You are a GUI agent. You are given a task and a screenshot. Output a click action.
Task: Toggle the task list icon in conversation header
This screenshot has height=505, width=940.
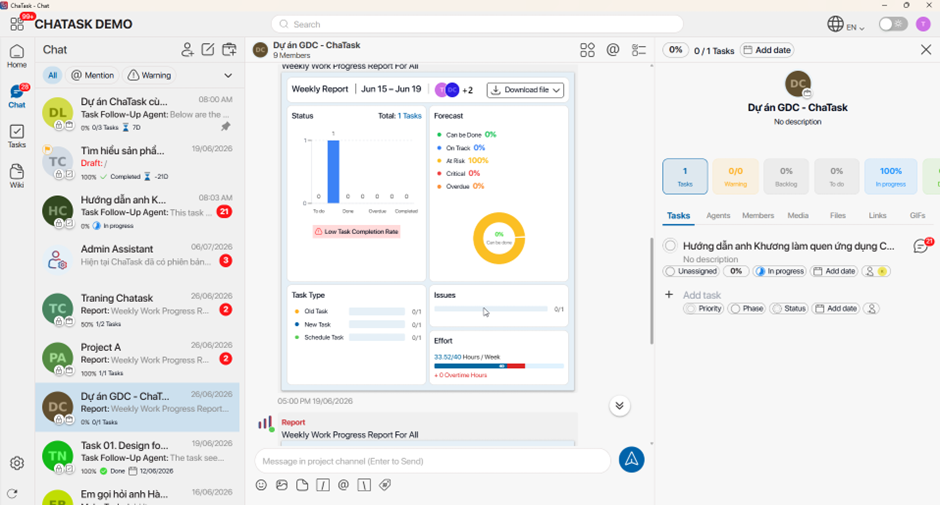coord(639,50)
